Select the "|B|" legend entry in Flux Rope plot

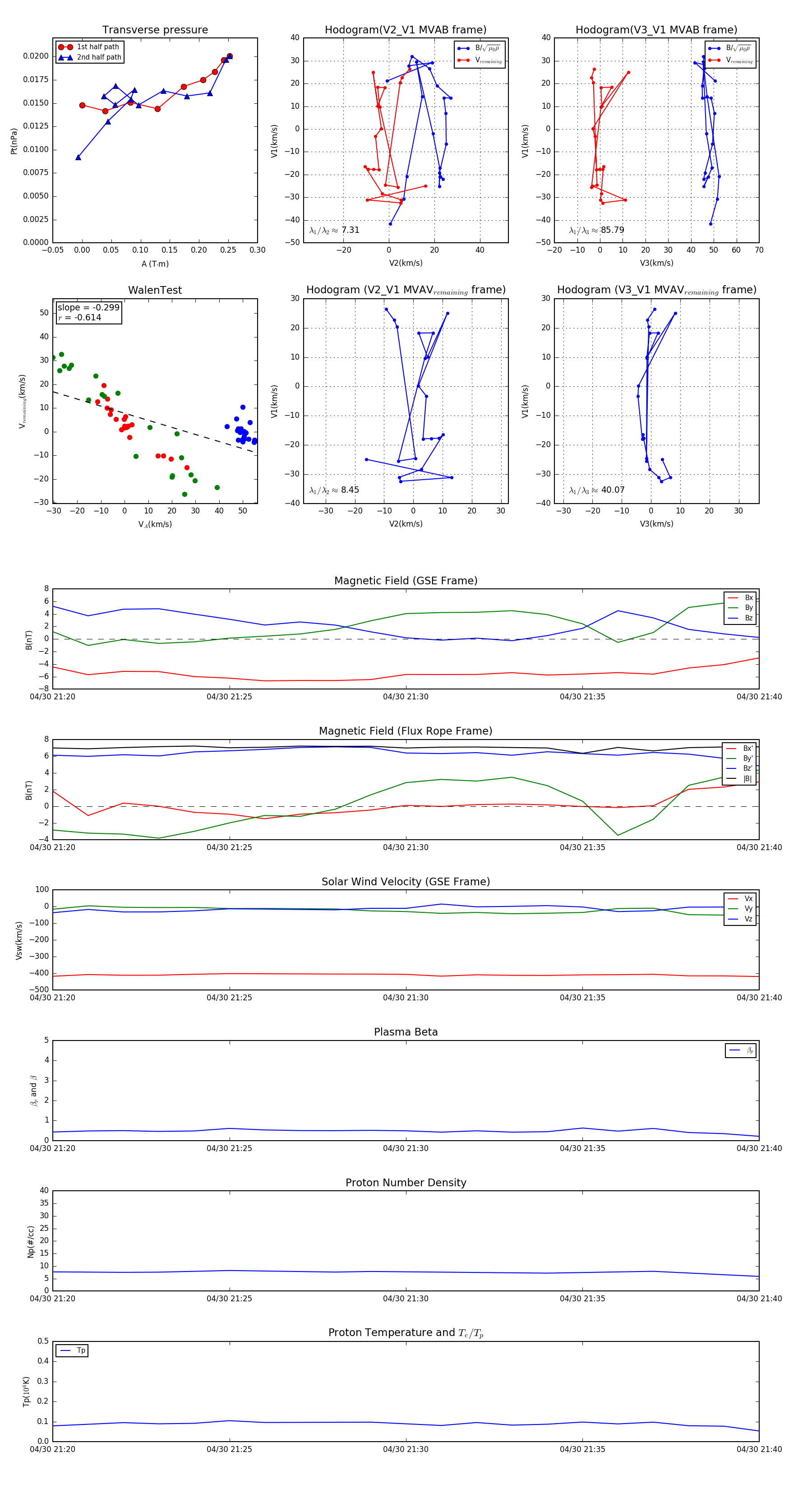point(739,779)
